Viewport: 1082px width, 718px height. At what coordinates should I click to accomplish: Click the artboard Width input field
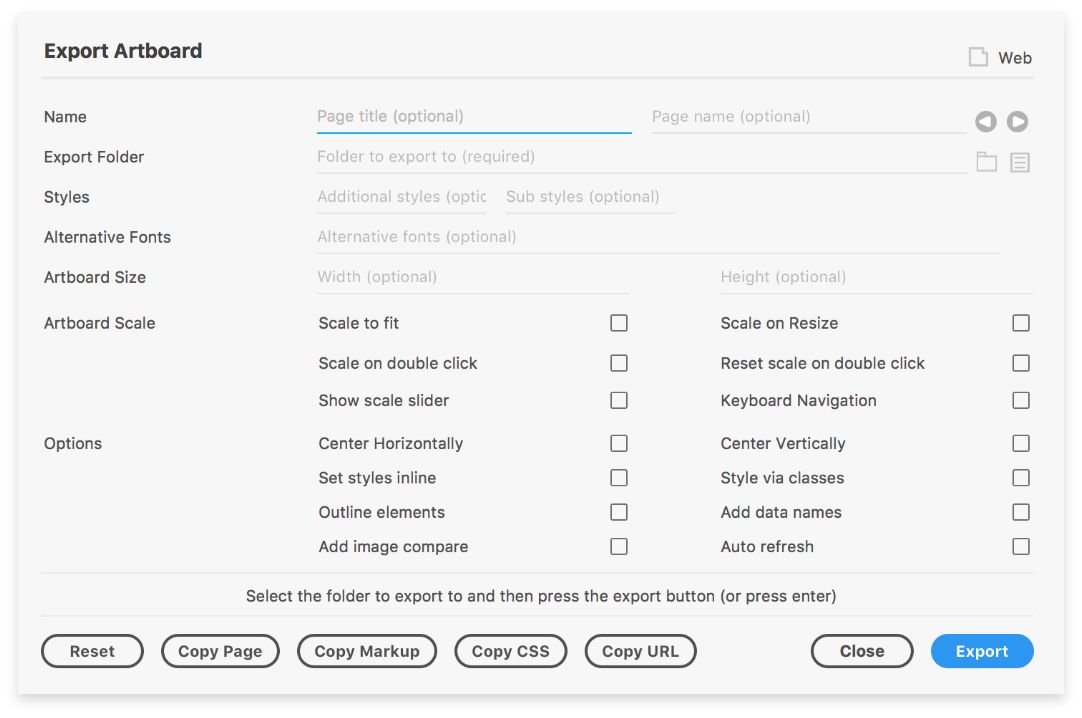click(472, 277)
